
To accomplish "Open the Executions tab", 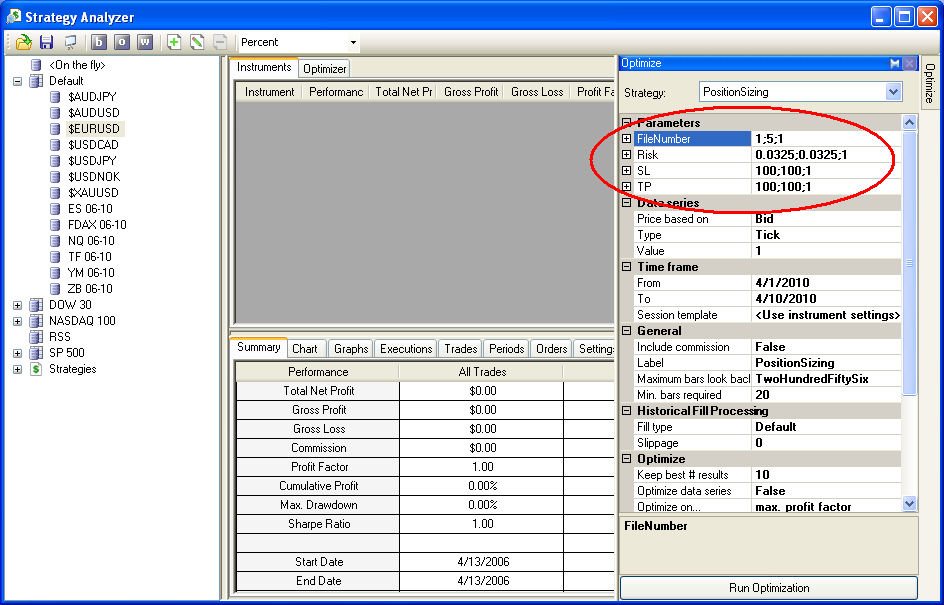I will tap(406, 349).
